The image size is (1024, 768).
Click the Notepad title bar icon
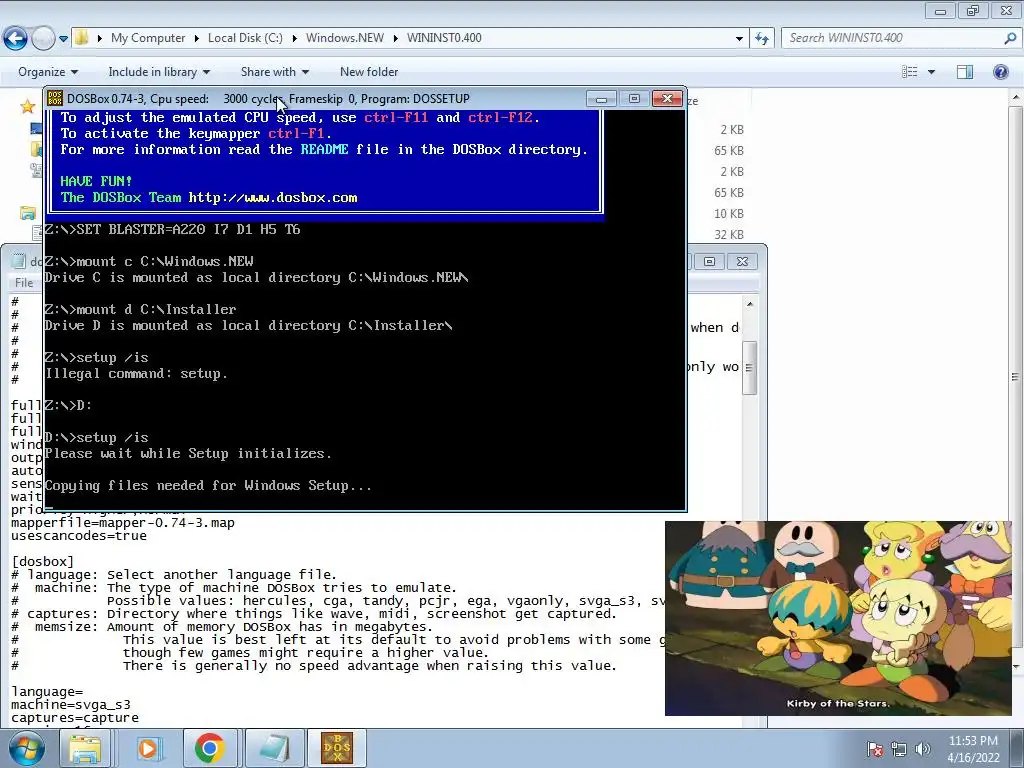coord(18,261)
